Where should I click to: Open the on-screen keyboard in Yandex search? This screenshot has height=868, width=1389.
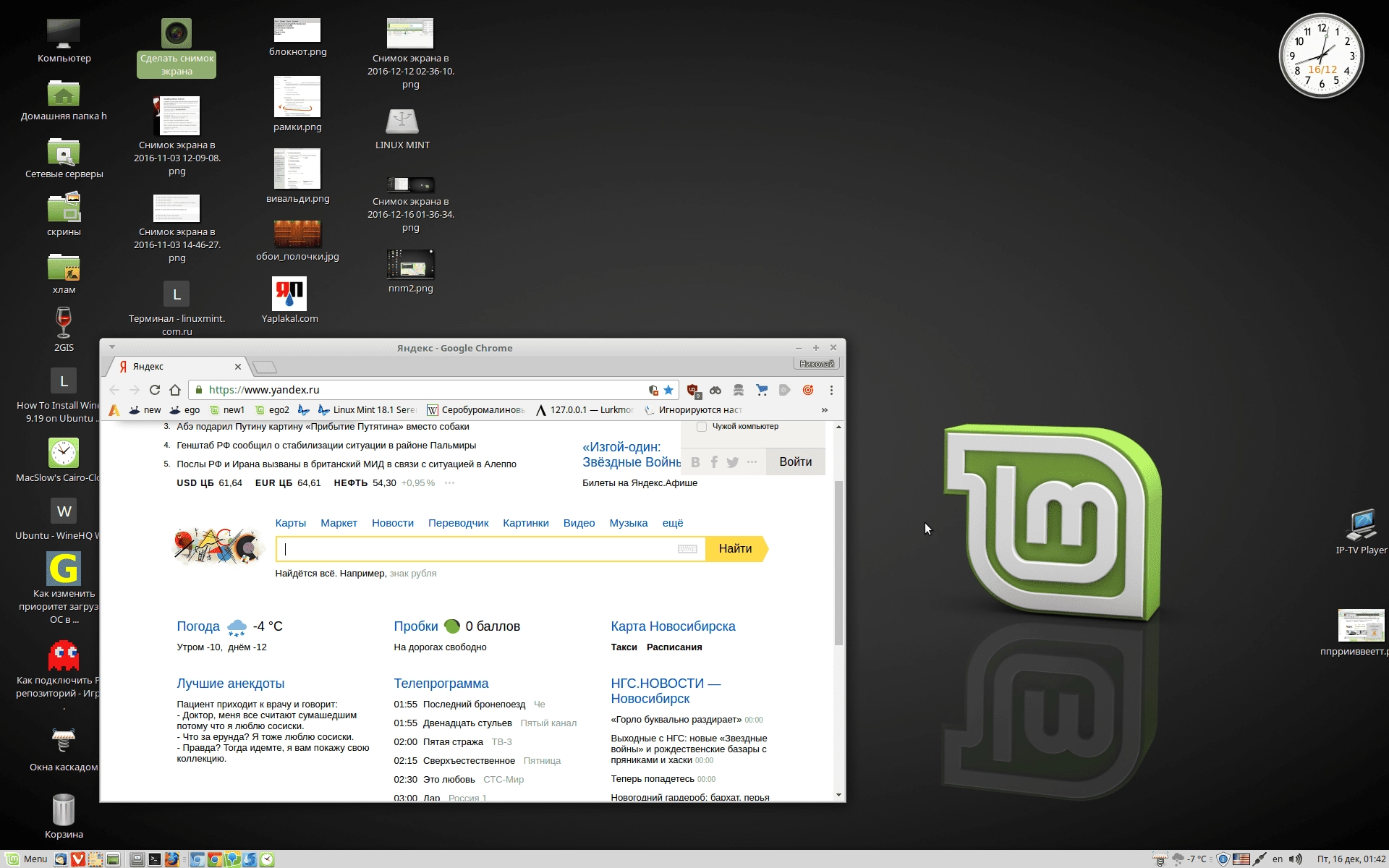[x=687, y=549]
